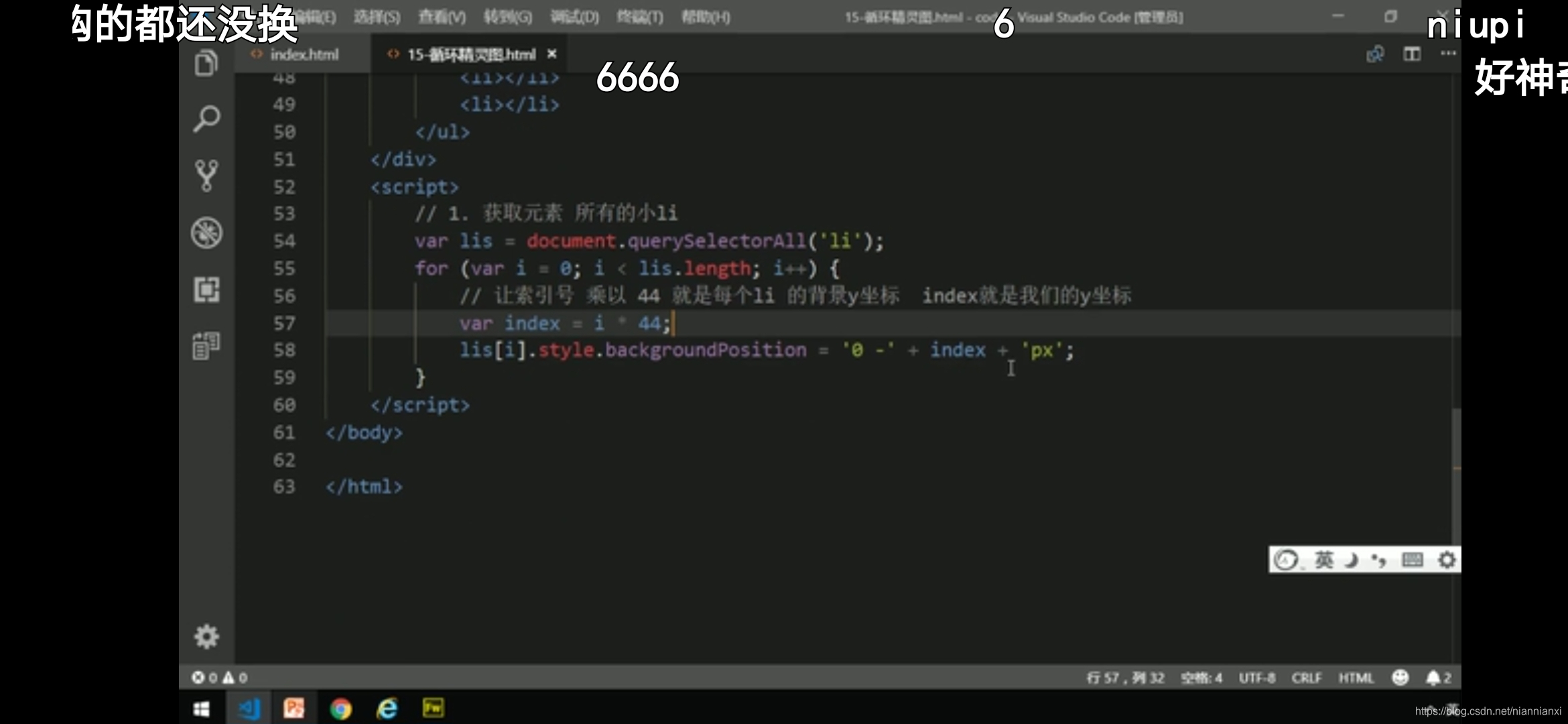Open the 转到(G) menu
Viewport: 1568px width, 724px height.
click(507, 17)
